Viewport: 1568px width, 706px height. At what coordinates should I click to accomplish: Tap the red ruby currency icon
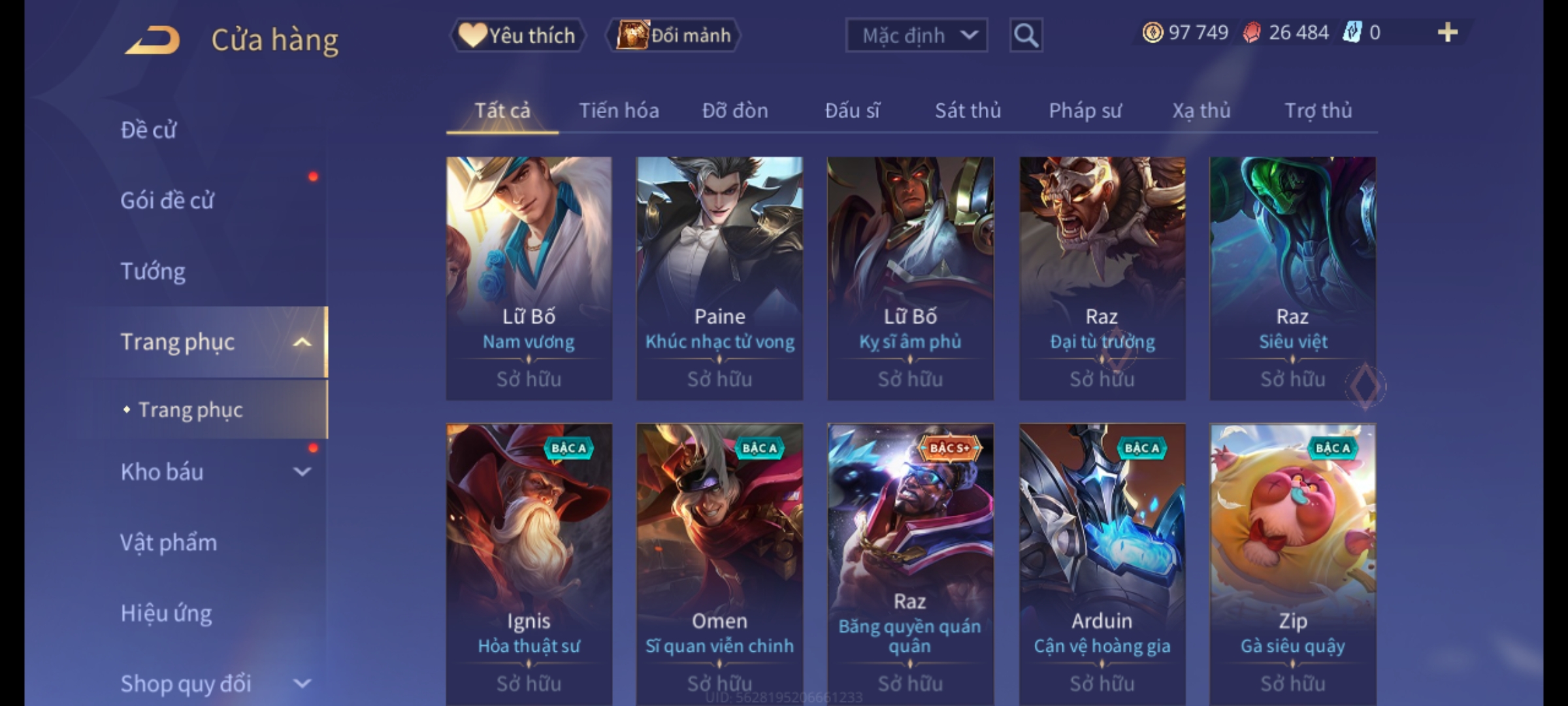pyautogui.click(x=1252, y=32)
